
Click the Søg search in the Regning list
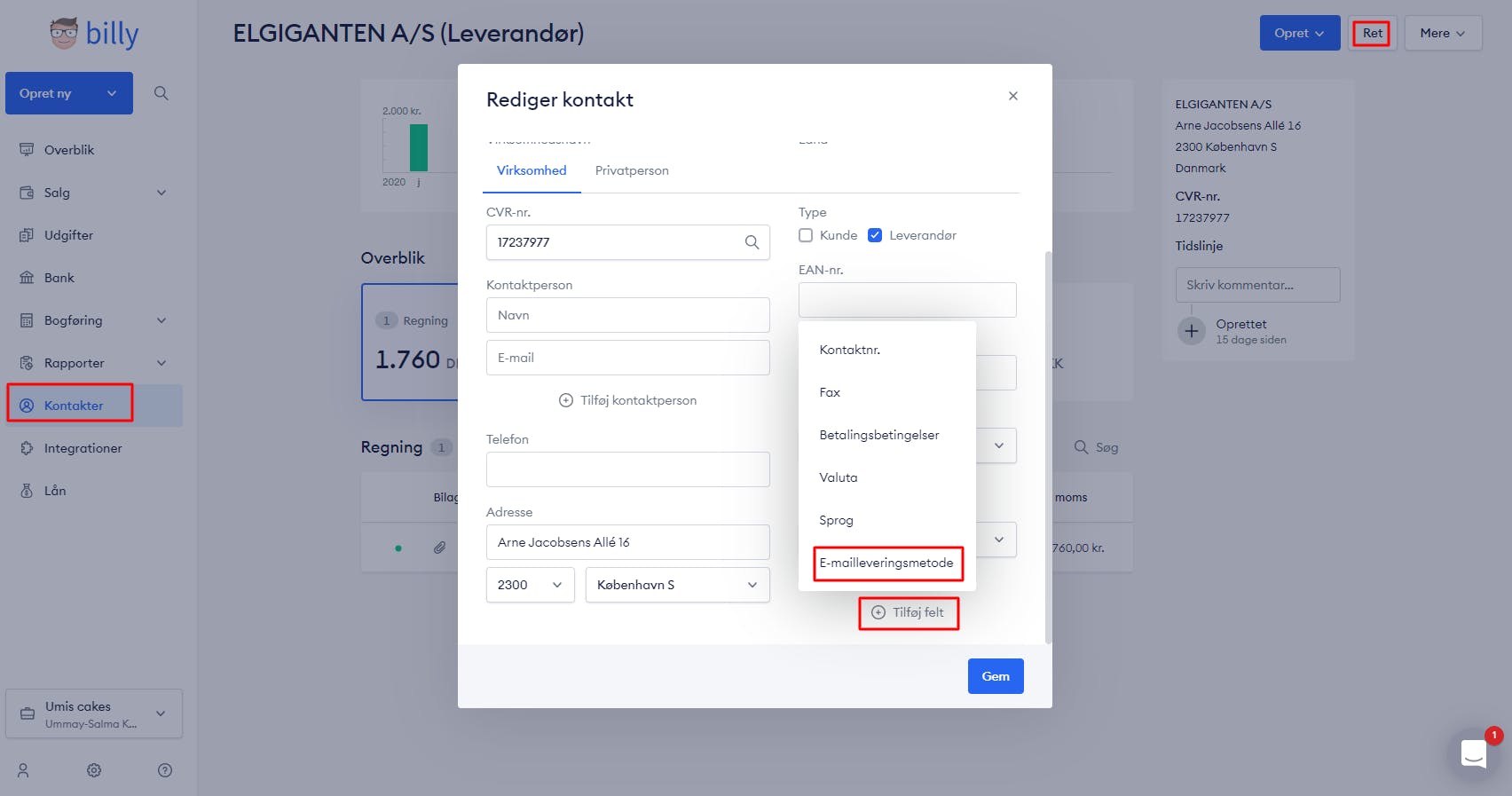point(1097,447)
